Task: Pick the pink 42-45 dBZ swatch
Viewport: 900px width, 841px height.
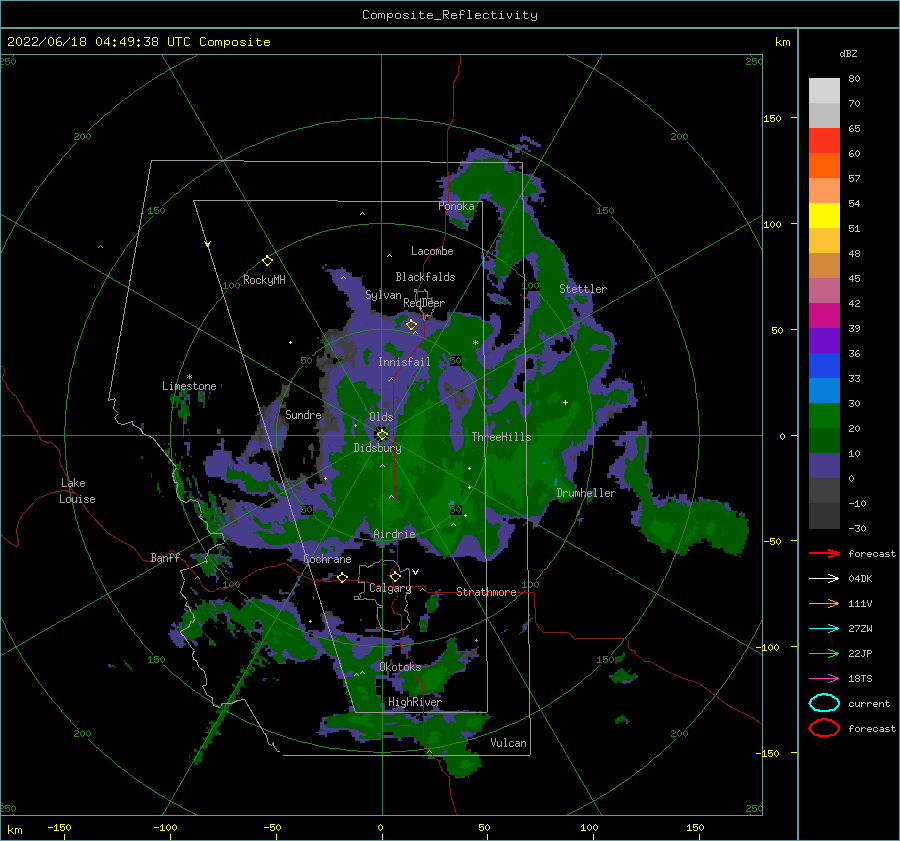Action: click(824, 290)
